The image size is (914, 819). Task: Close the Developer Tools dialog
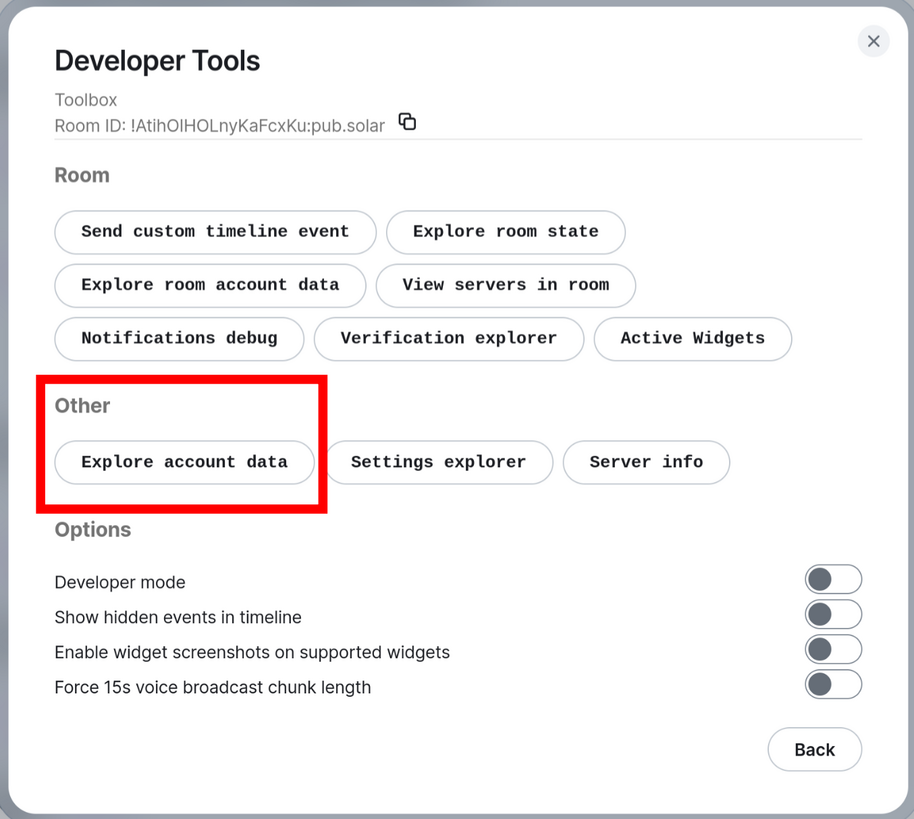(873, 41)
